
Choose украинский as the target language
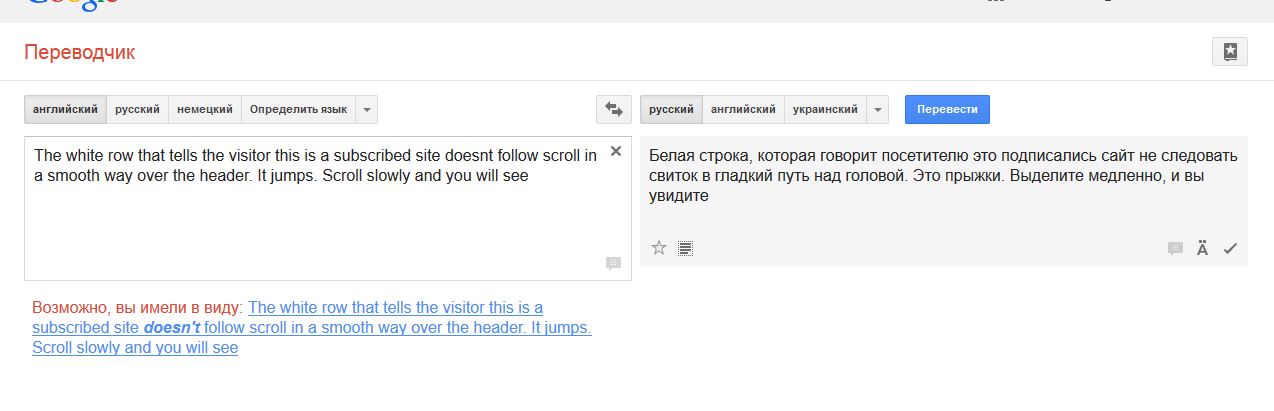tap(825, 109)
